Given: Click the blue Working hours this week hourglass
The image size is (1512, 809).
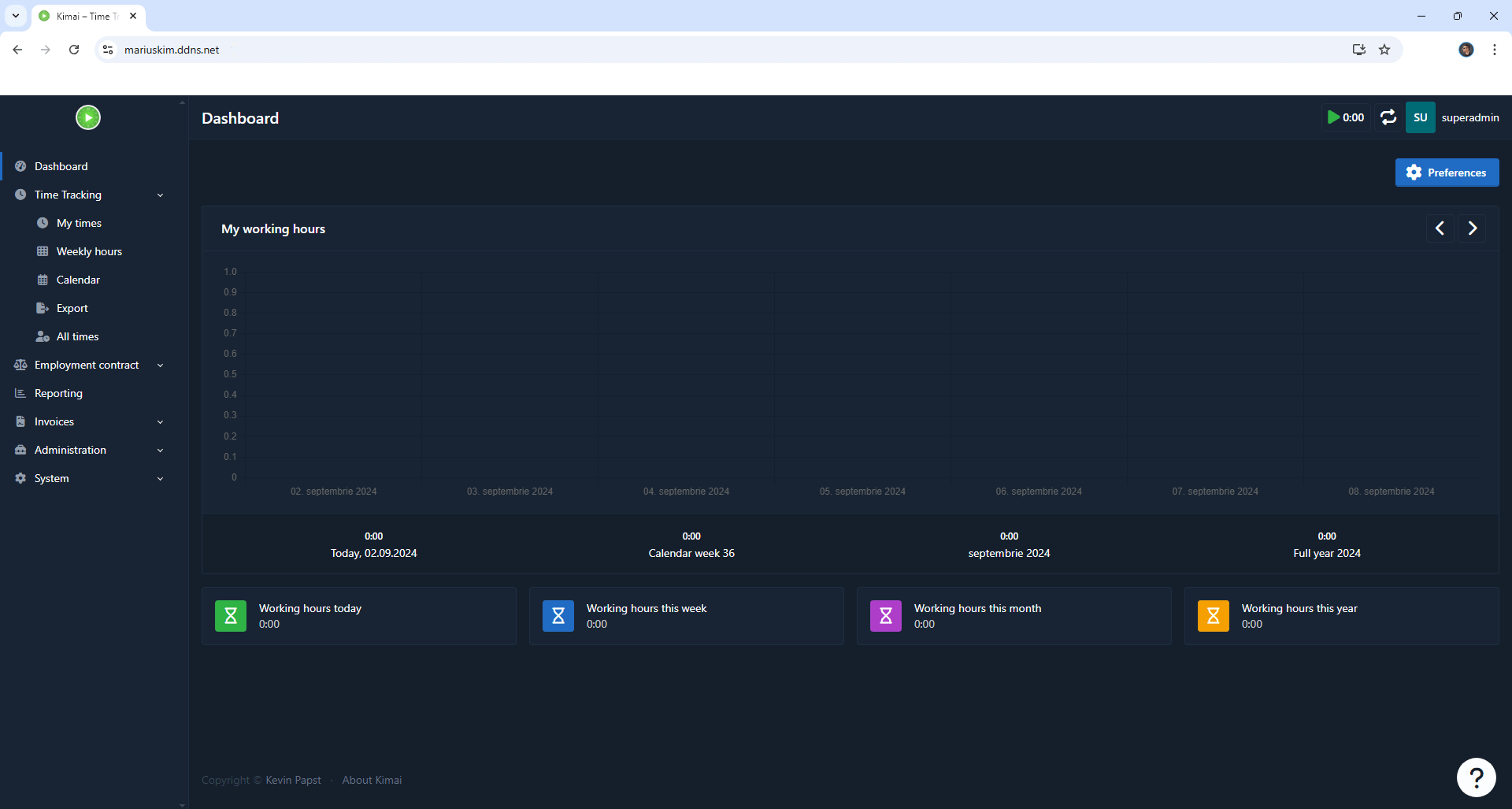Looking at the screenshot, I should tap(558, 616).
